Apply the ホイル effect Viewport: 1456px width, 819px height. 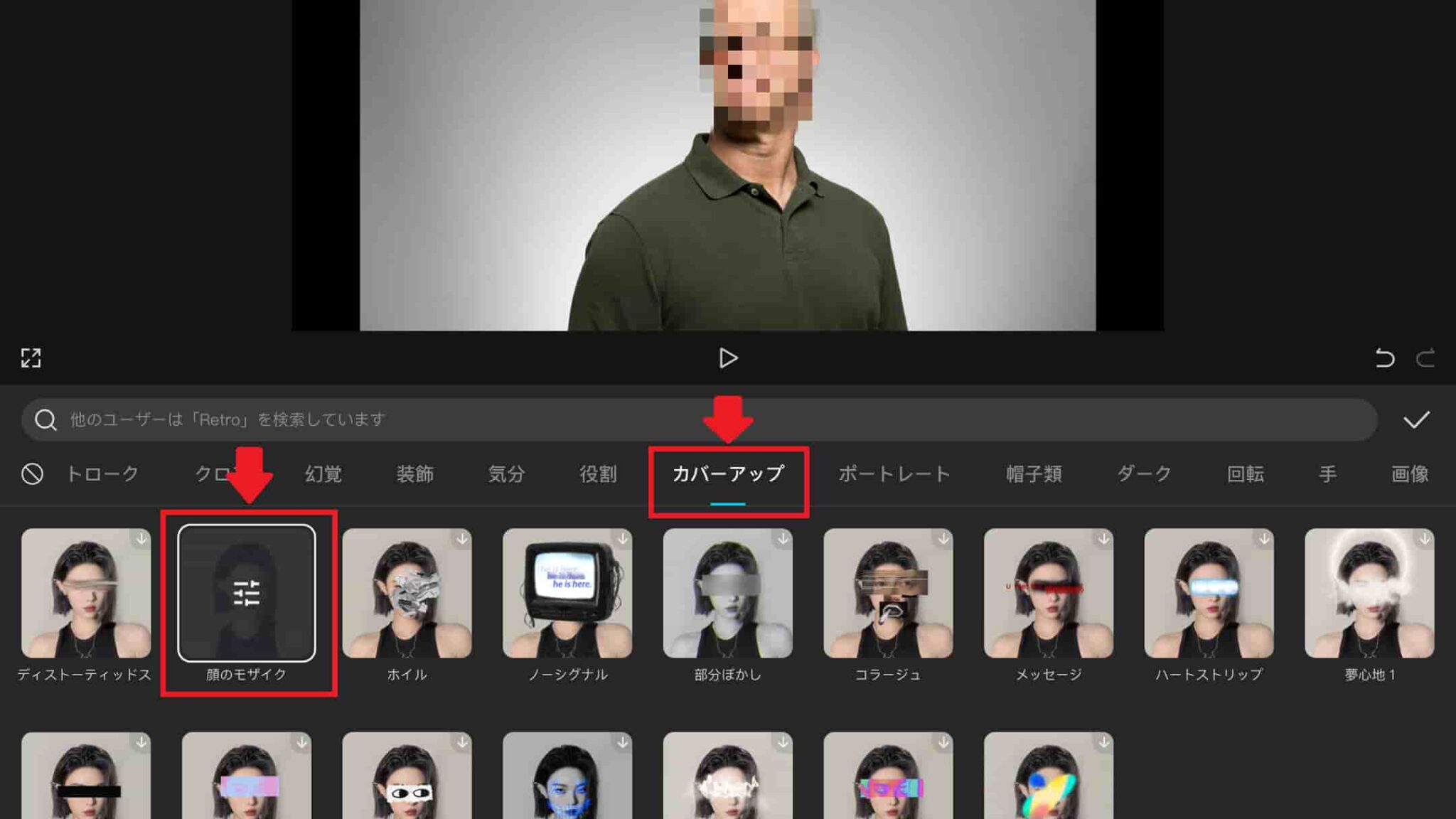[x=407, y=593]
